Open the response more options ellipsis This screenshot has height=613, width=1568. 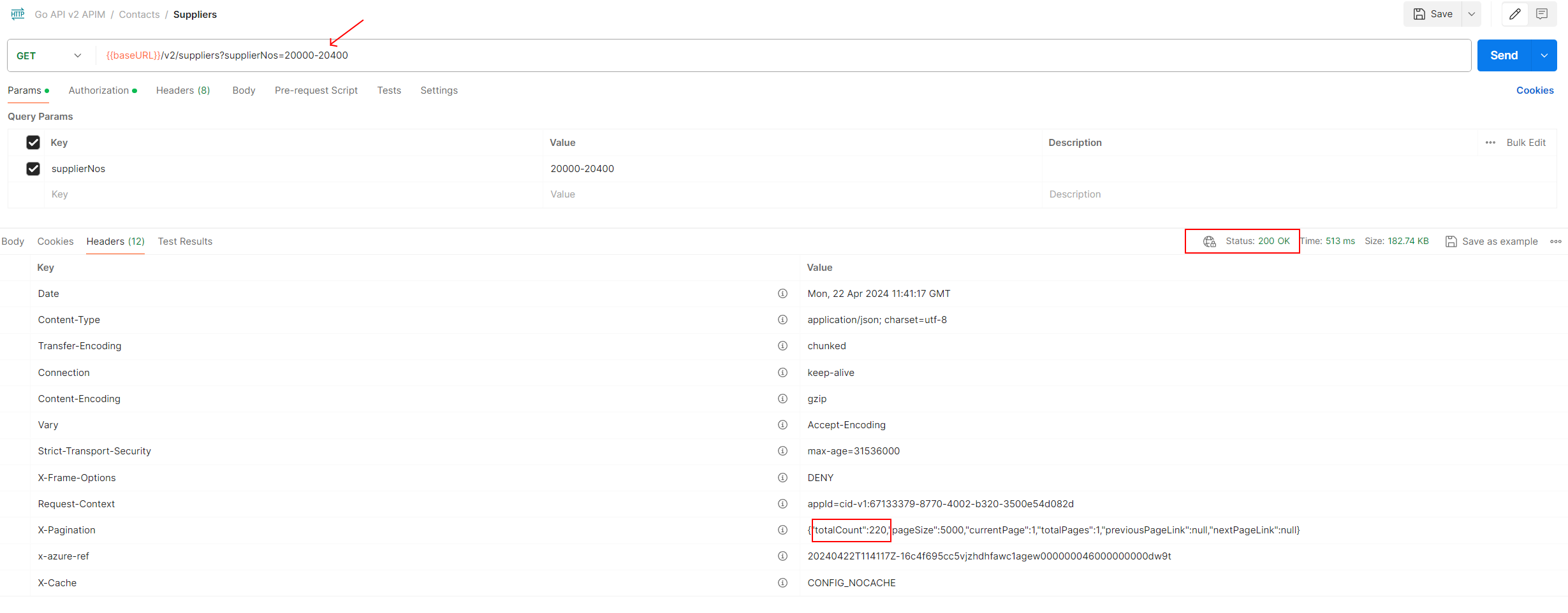[x=1556, y=242]
